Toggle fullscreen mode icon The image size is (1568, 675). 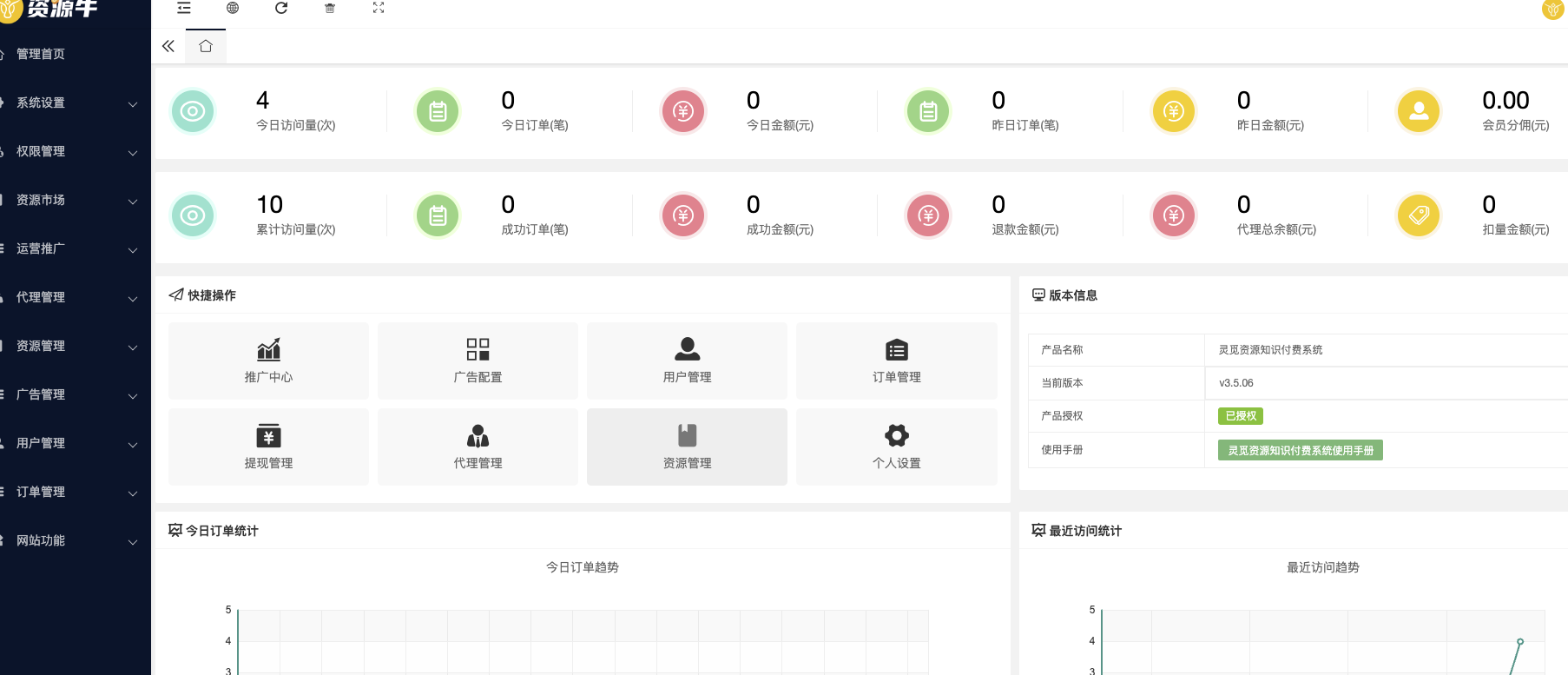pos(379,8)
